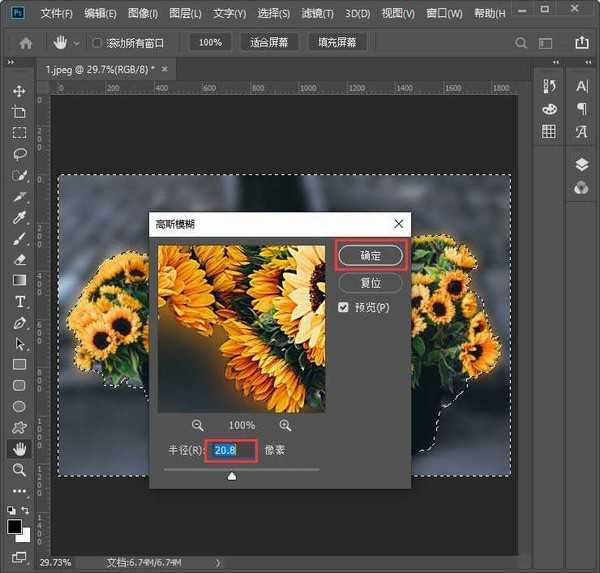Enable 滚动所有窗口 checkbox
The image size is (600, 573).
pyautogui.click(x=97, y=43)
